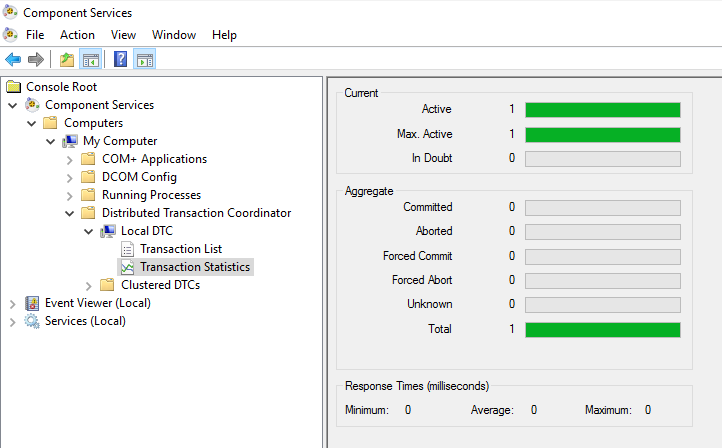Click Distributed Transaction Coordinator folder icon

[88, 213]
